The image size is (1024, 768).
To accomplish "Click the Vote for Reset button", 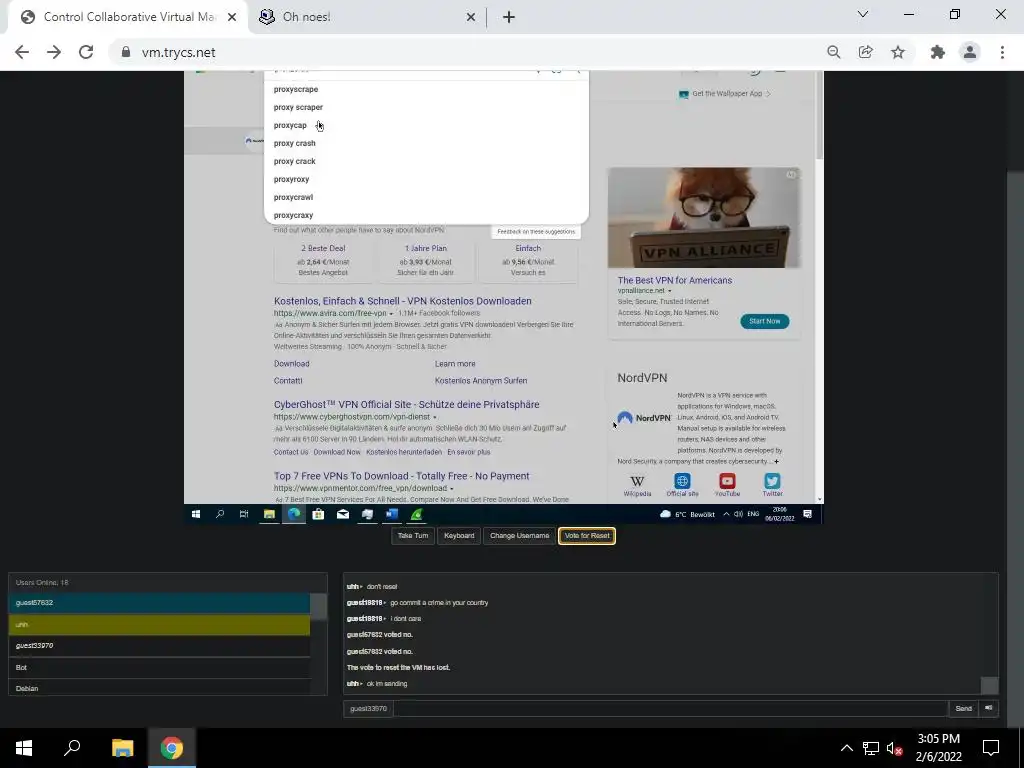I will (x=586, y=536).
